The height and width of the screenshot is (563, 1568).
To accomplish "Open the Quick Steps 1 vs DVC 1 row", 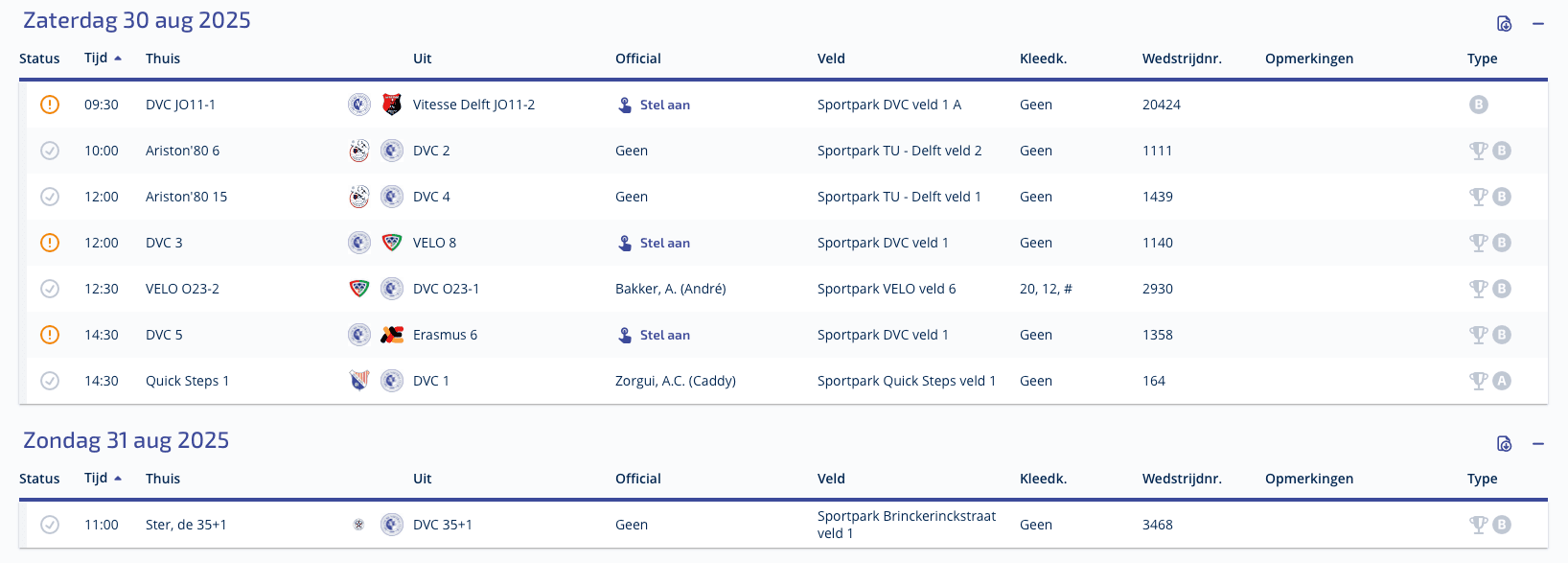I will coord(783,381).
